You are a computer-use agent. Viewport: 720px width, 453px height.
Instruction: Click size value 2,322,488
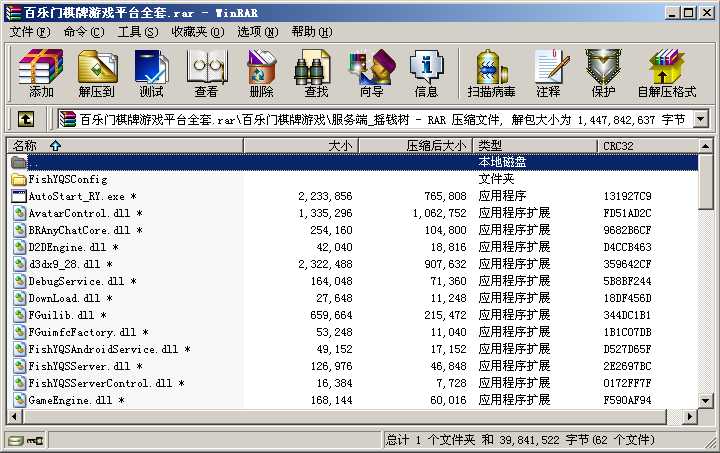click(x=325, y=264)
